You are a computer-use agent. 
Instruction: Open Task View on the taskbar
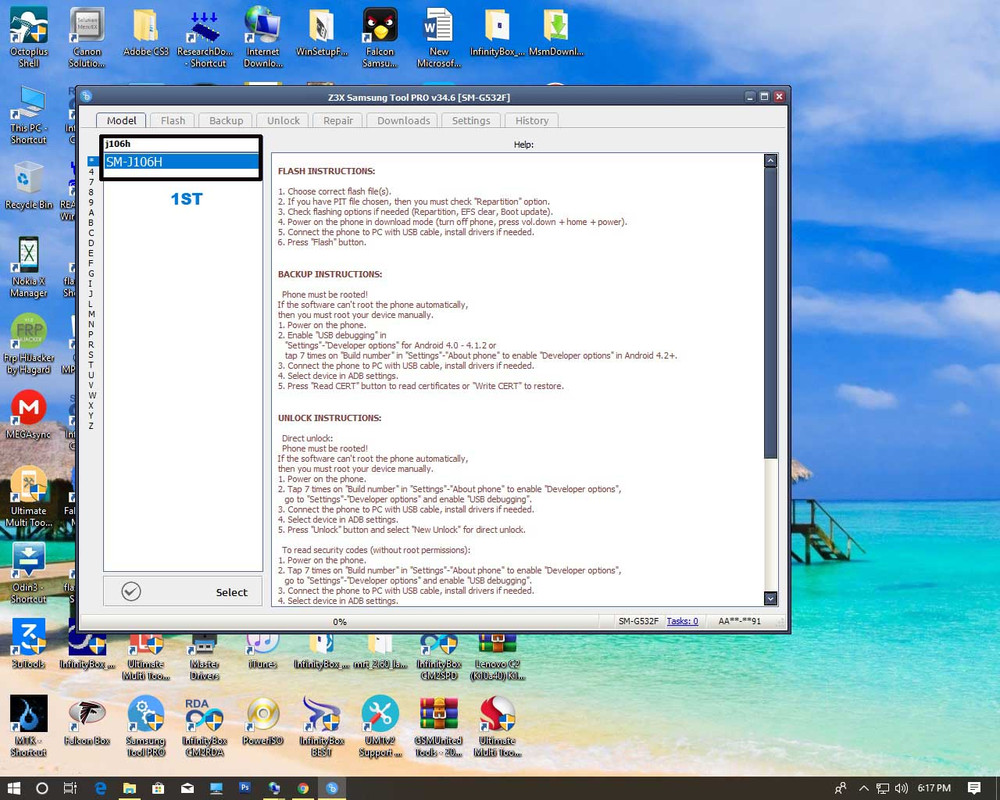[x=70, y=789]
